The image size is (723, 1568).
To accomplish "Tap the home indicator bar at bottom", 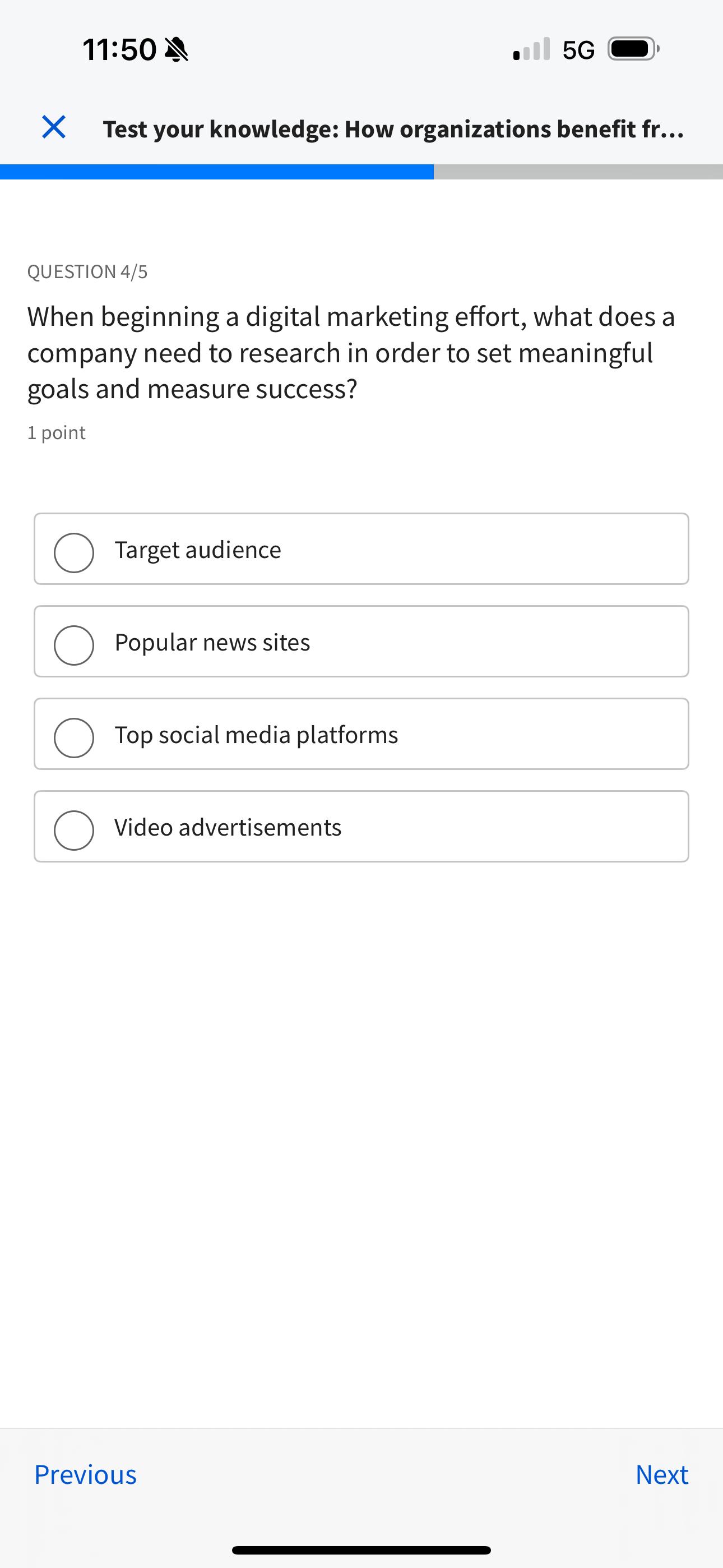I will pos(361,1549).
